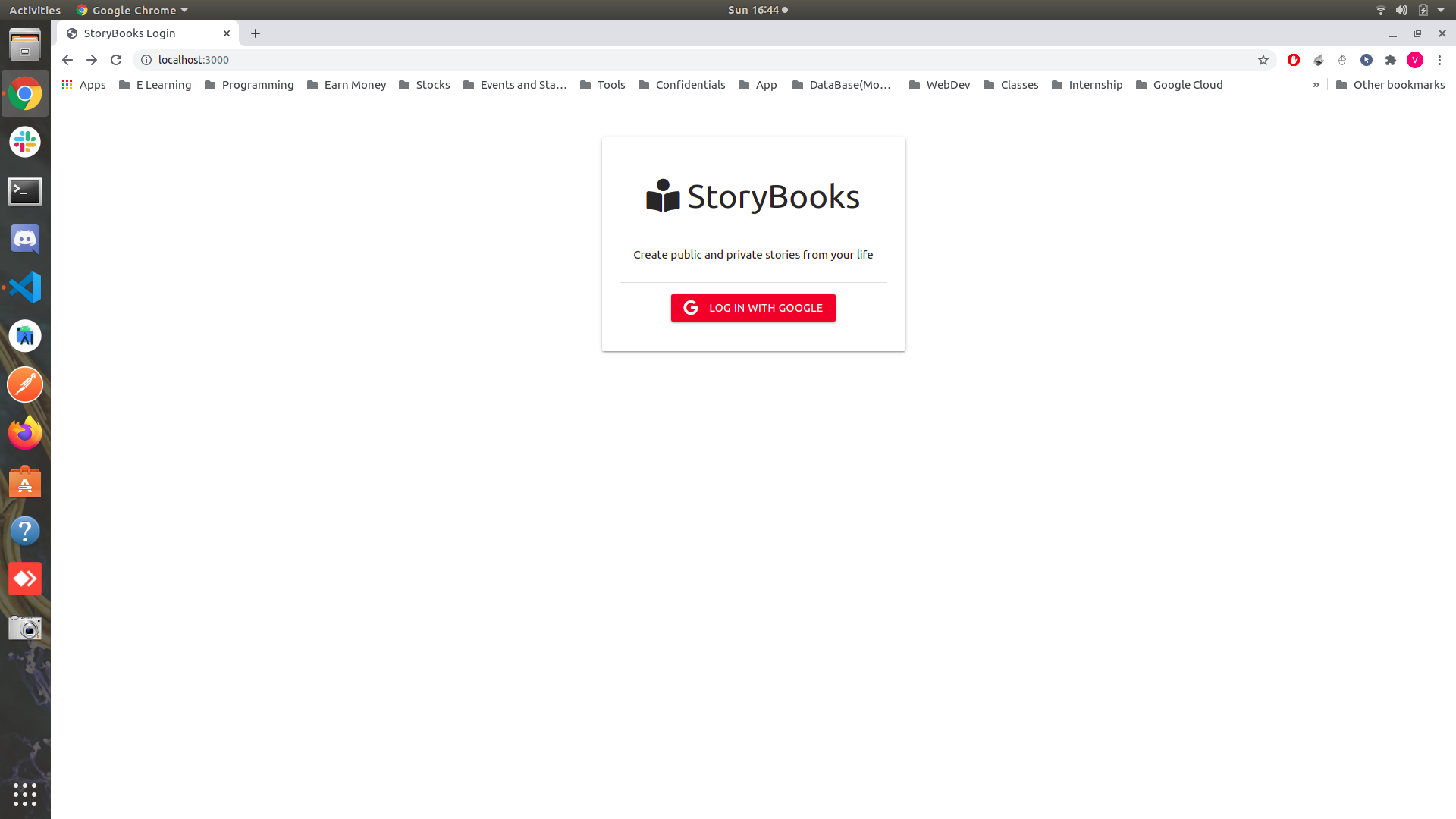Click LOG IN WITH GOOGLE button
This screenshot has width=1456, height=819.
pos(753,307)
